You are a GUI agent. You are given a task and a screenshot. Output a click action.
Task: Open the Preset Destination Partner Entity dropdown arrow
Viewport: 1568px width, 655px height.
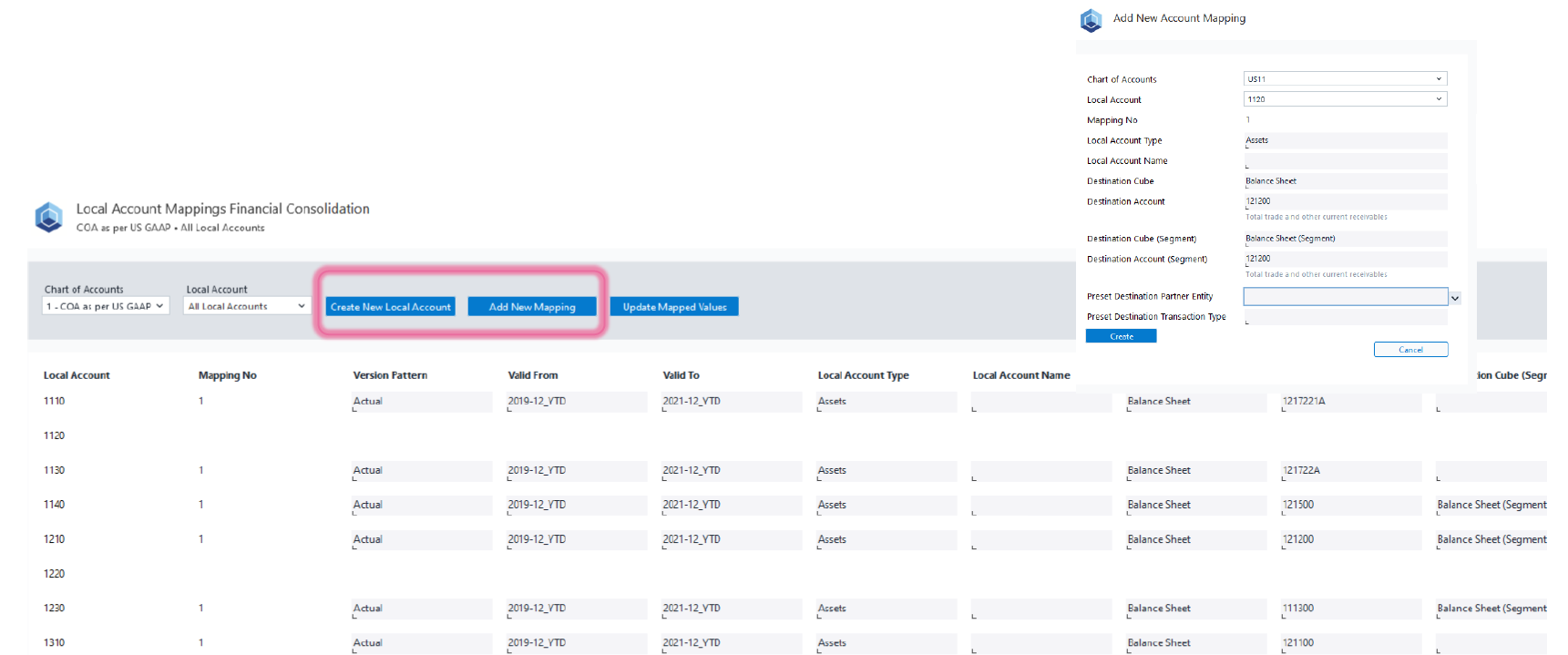pos(1455,298)
